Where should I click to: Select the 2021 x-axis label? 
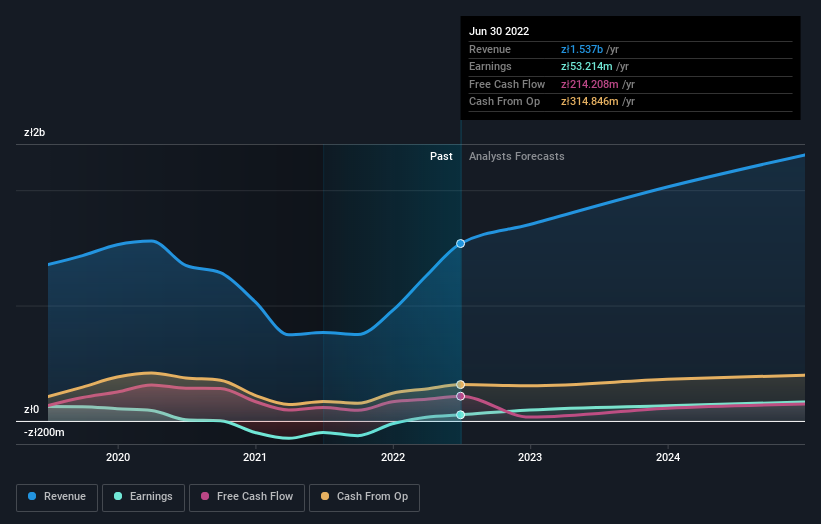pyautogui.click(x=254, y=458)
